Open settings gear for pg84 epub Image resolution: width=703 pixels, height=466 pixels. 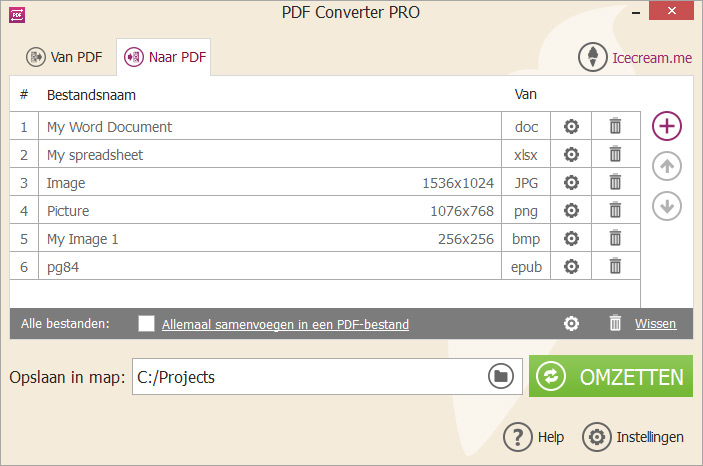[571, 267]
